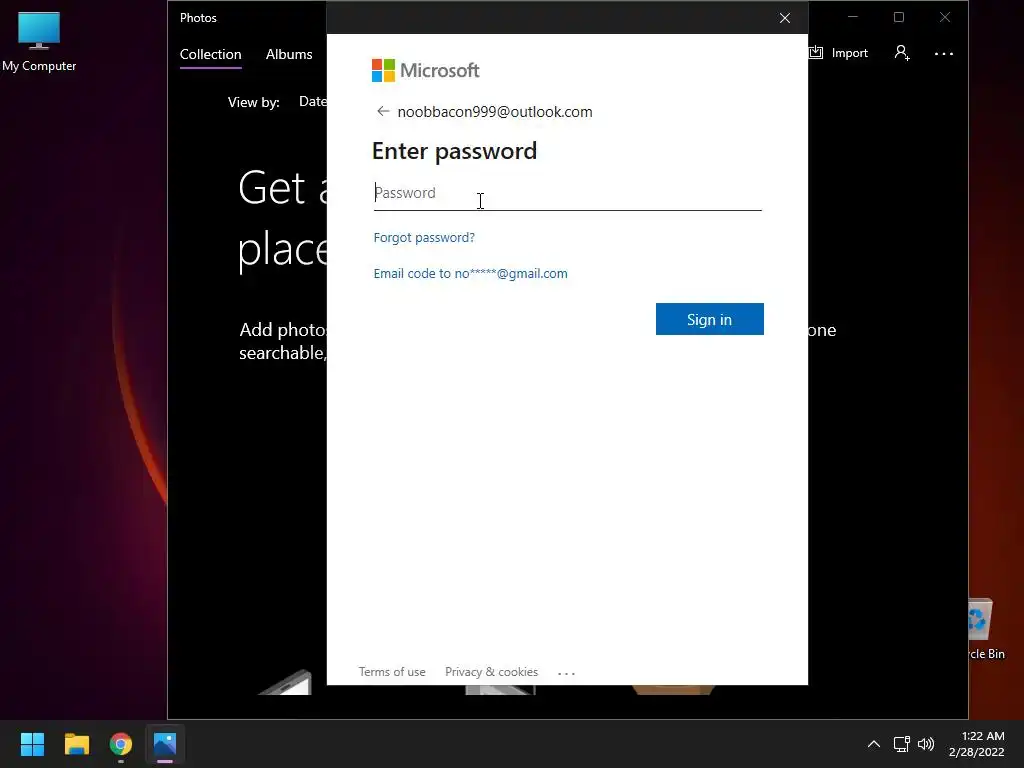Click the Microsoft logo in dialog
1024x768 pixels.
pyautogui.click(x=425, y=71)
